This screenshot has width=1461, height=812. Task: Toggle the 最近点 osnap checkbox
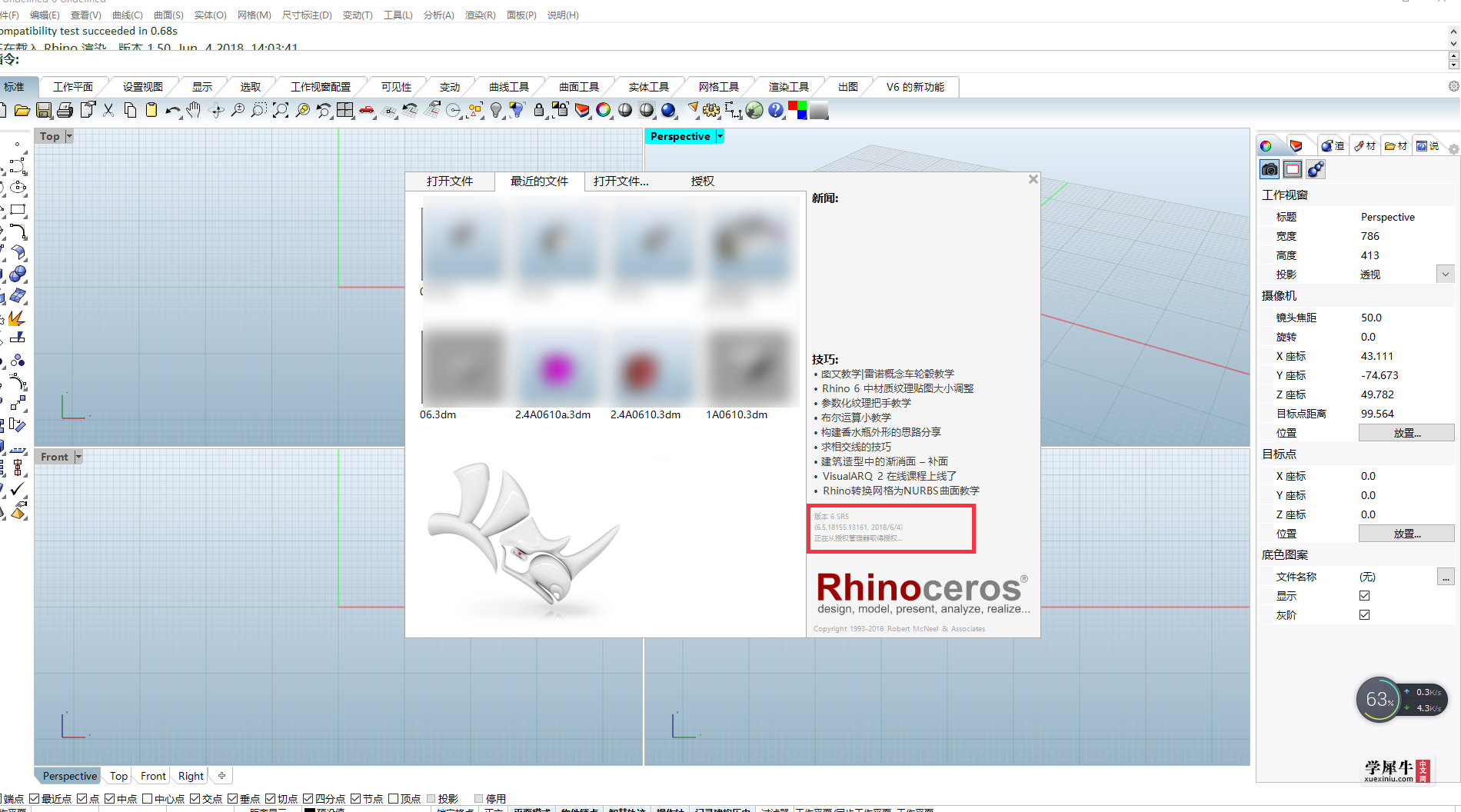point(35,799)
